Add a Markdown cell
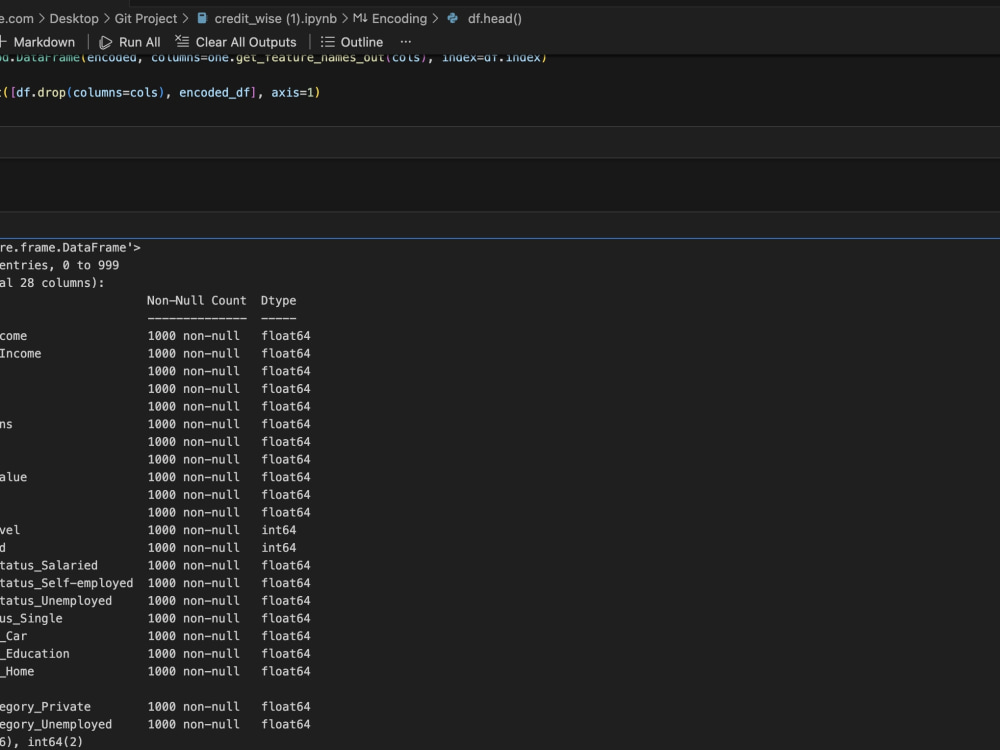Viewport: 1000px width, 750px height. point(38,42)
